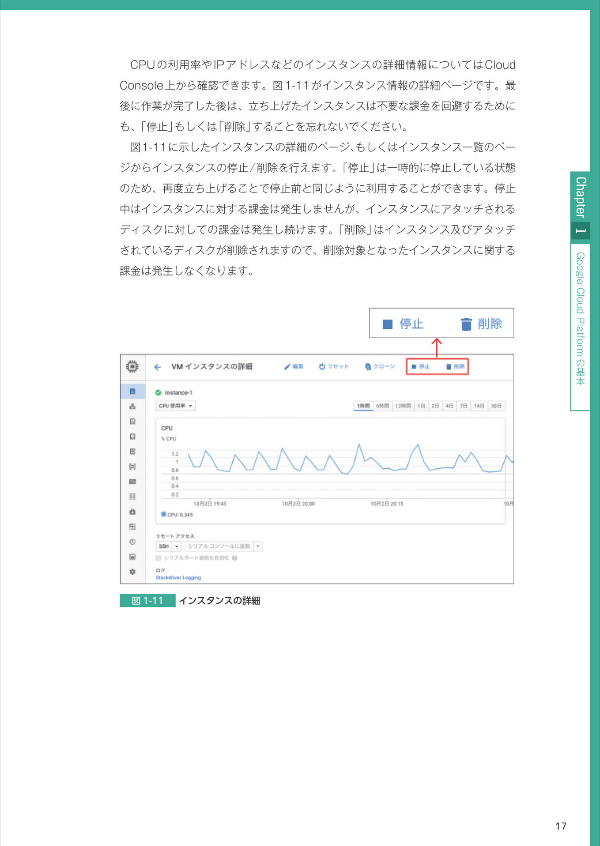Click the clock icon in left sidebar
This screenshot has width=600, height=846.
click(132, 541)
